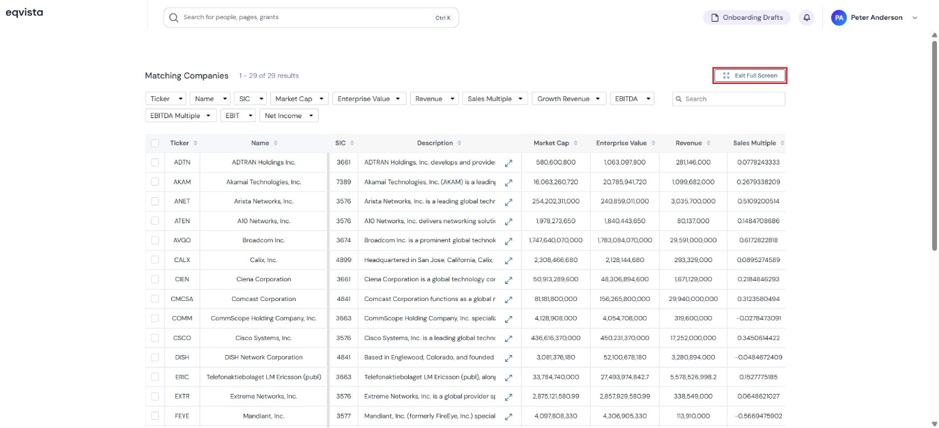Click the COMM row checkbox

(x=155, y=318)
